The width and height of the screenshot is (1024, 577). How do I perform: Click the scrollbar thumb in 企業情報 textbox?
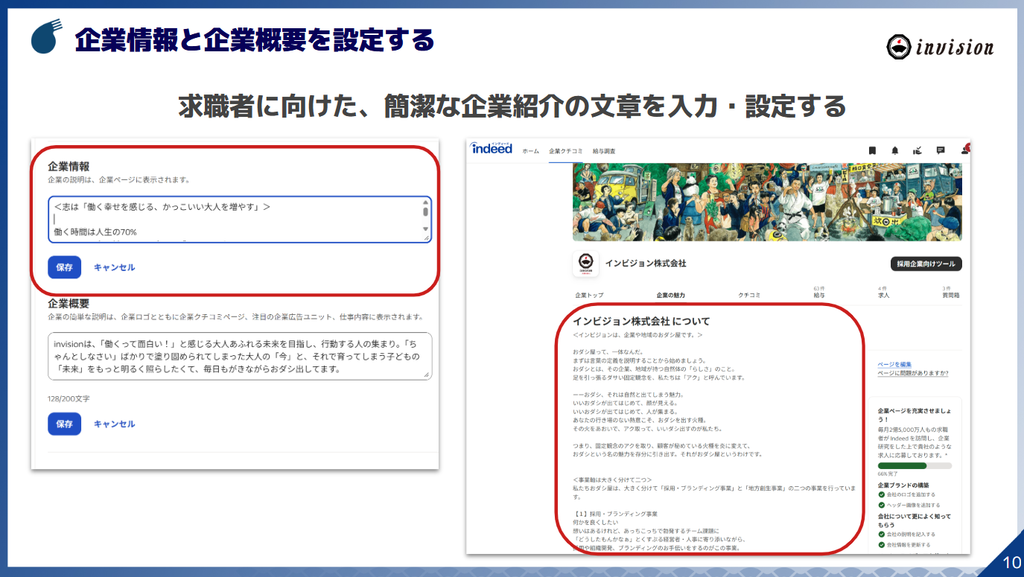tap(426, 211)
